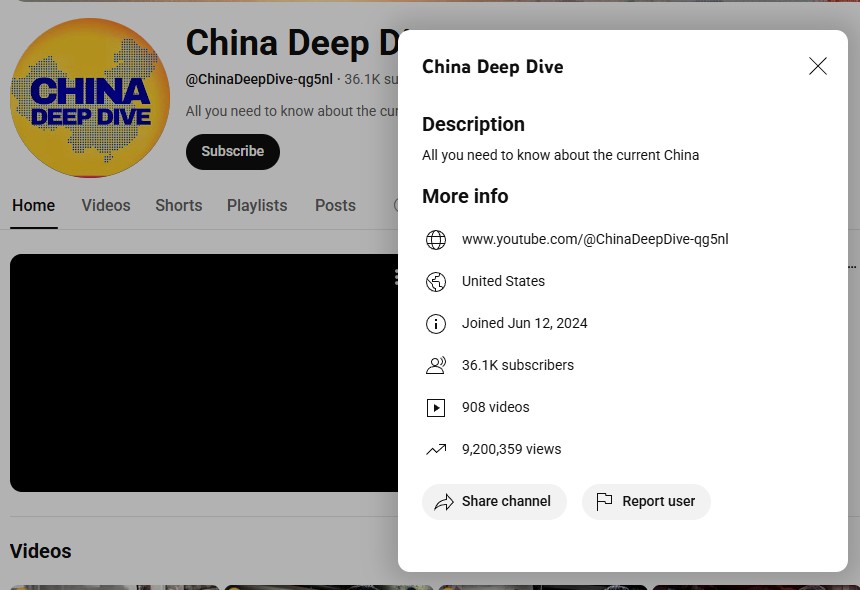This screenshot has width=860, height=590.
Task: Click the @ChinaDeepDive-qg5nl handle under channel name
Action: (259, 80)
